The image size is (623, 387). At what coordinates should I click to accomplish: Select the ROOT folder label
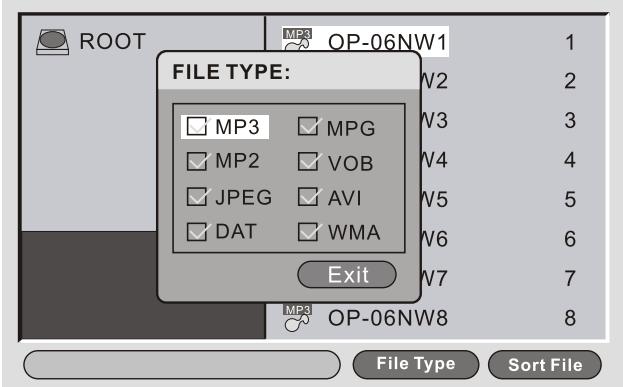pyautogui.click(x=113, y=41)
